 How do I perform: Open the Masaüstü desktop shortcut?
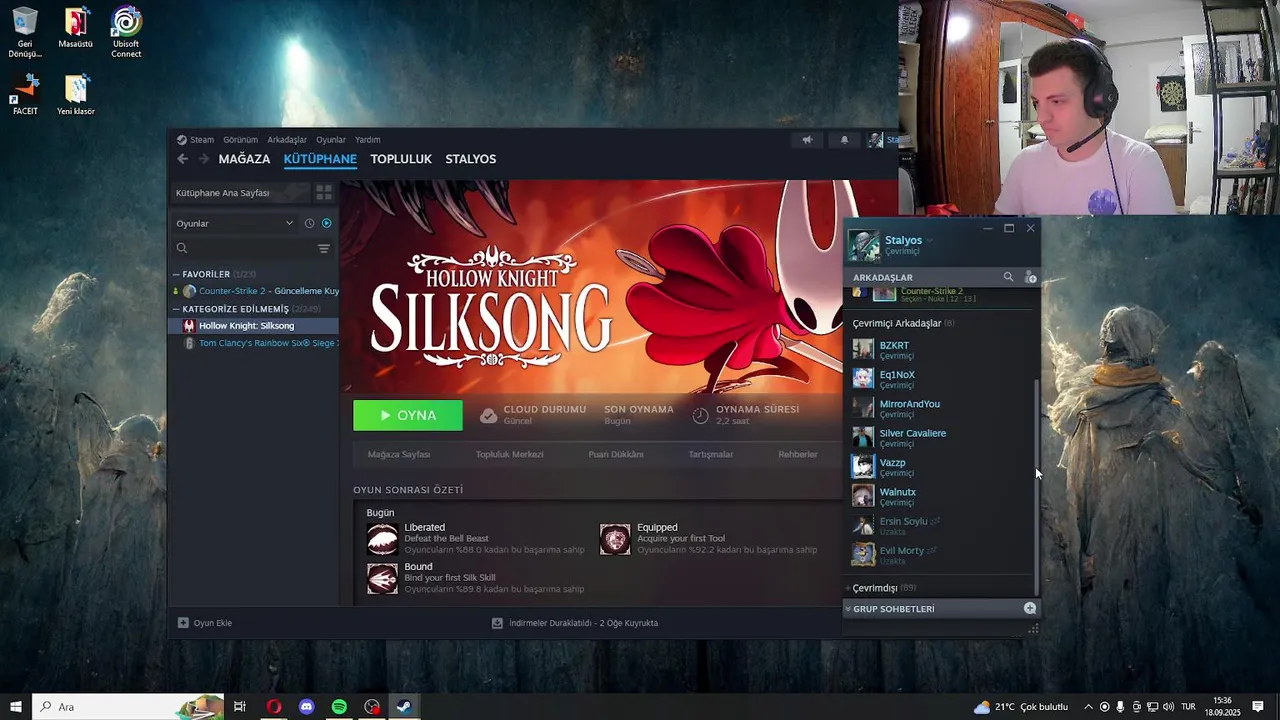76,28
